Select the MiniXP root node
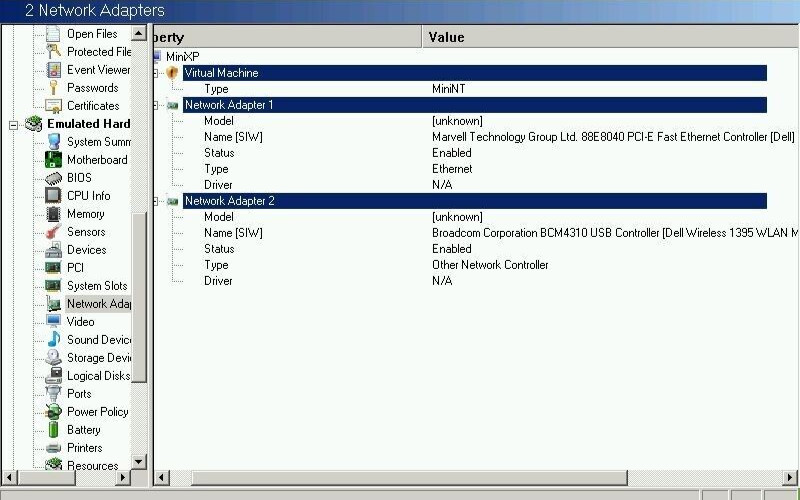The image size is (800, 500). [x=182, y=57]
